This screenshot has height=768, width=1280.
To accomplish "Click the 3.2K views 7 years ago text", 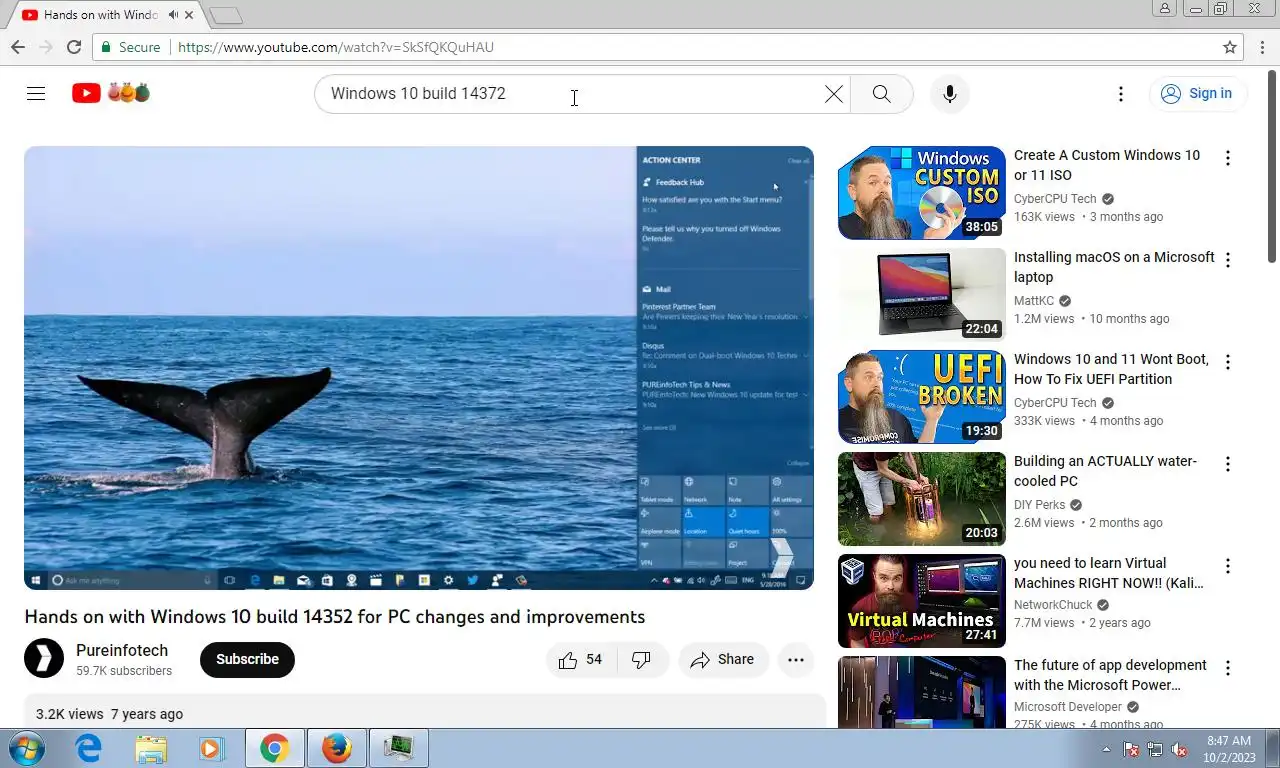I will tap(109, 714).
